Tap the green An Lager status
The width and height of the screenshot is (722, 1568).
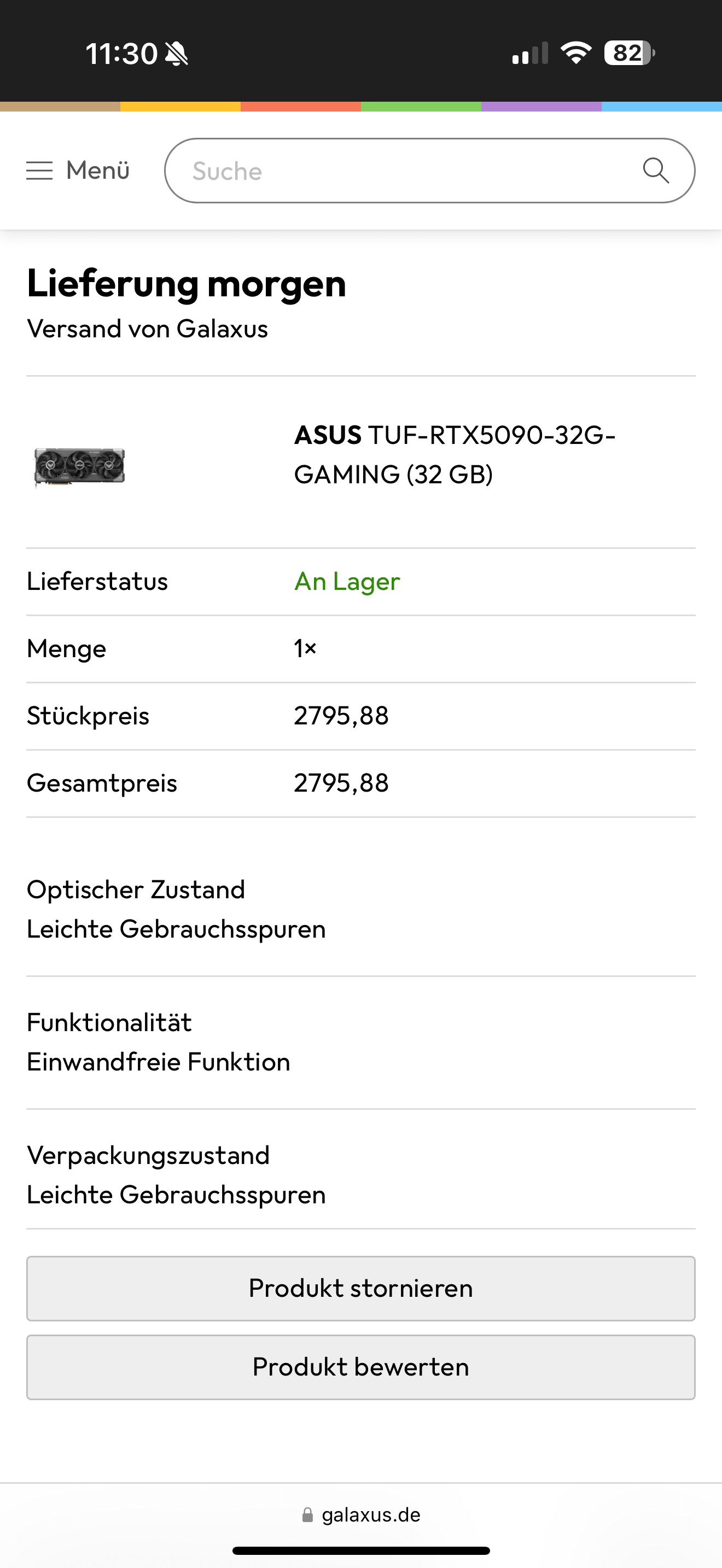pos(347,582)
